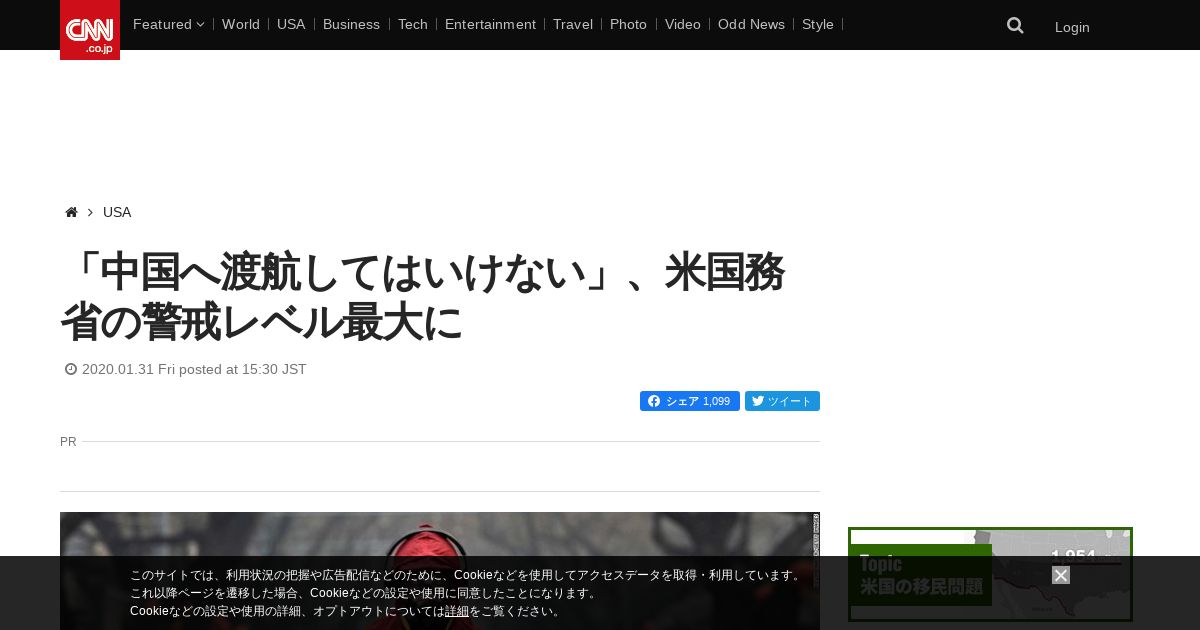
Task: Tweet the article with ツイート button
Action: pos(782,401)
